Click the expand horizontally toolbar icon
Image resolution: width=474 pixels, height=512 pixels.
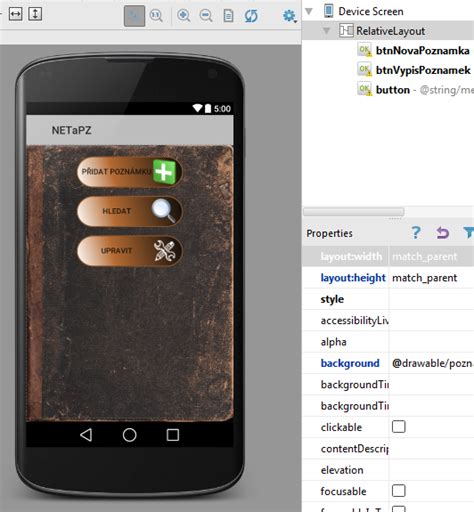click(15, 14)
